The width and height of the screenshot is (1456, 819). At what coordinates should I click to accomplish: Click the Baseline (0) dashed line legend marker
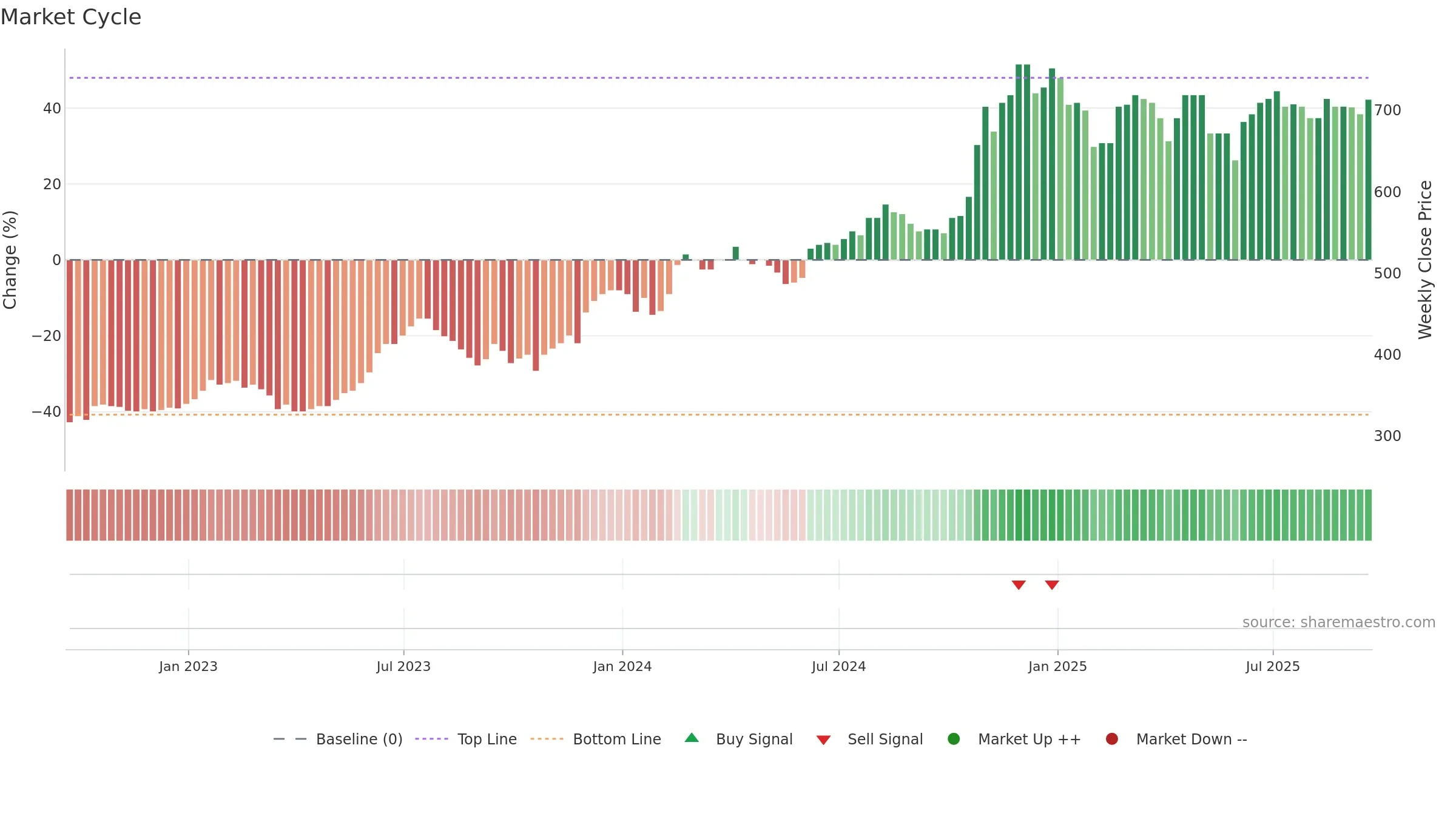290,739
